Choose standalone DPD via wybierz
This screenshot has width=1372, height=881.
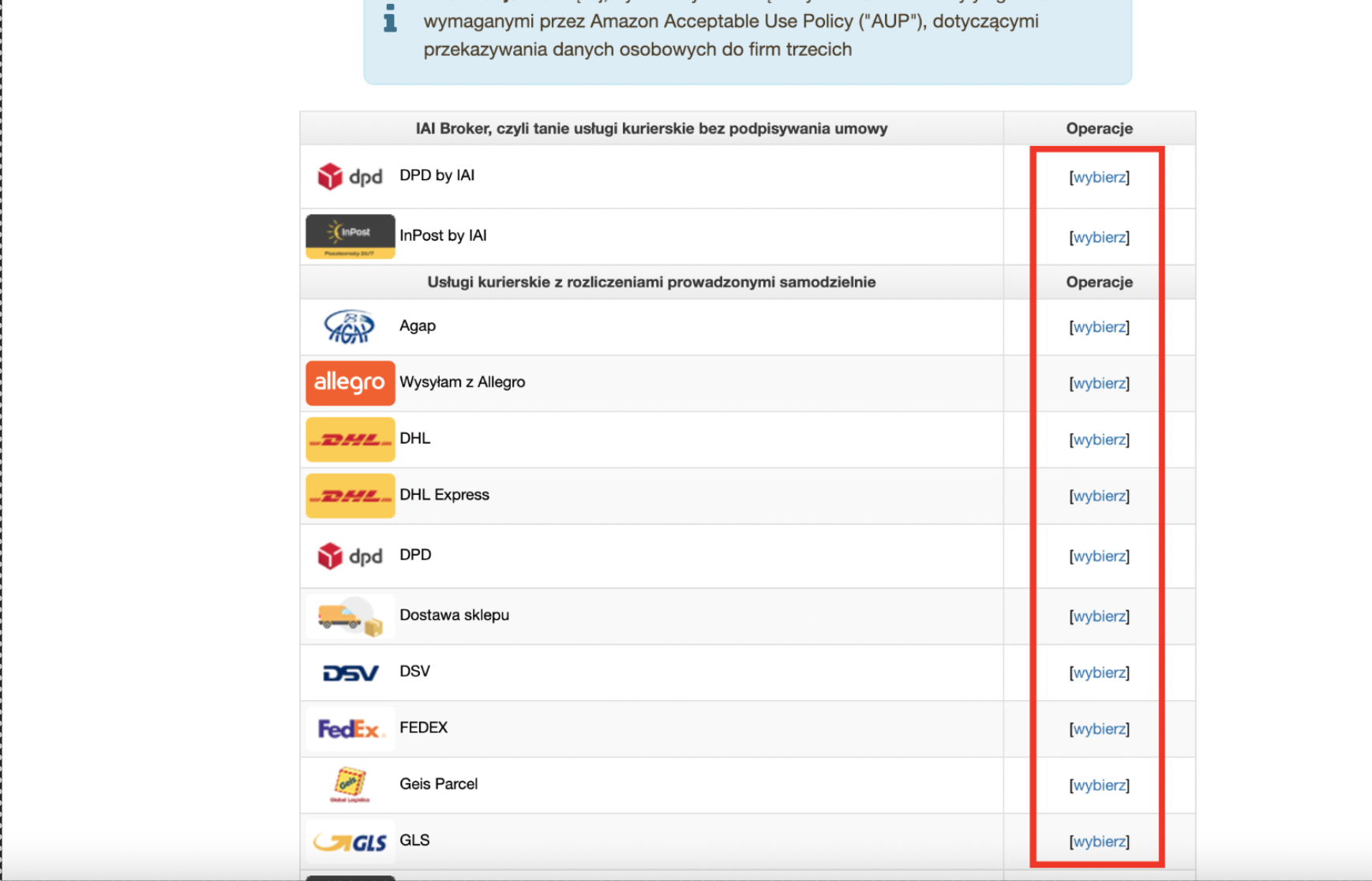[1099, 556]
